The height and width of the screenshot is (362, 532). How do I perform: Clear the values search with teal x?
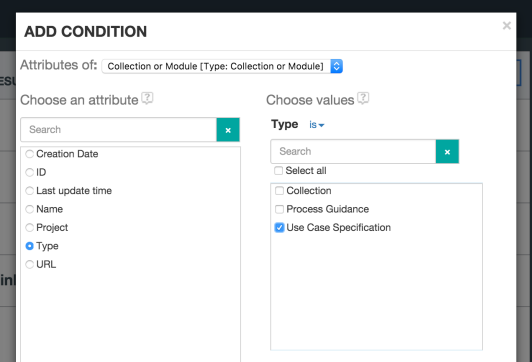point(447,151)
